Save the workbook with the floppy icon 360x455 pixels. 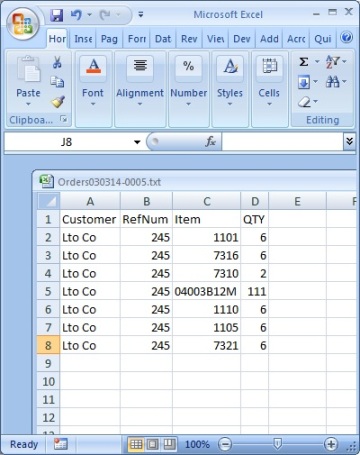tap(57, 15)
